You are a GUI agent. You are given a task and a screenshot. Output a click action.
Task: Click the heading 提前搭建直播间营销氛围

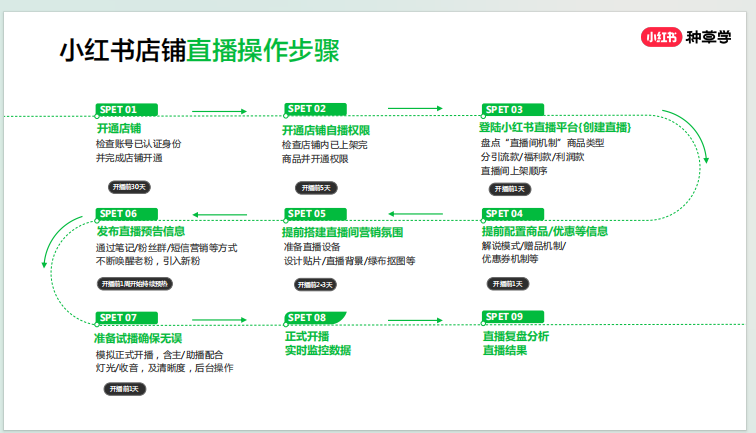tap(342, 232)
